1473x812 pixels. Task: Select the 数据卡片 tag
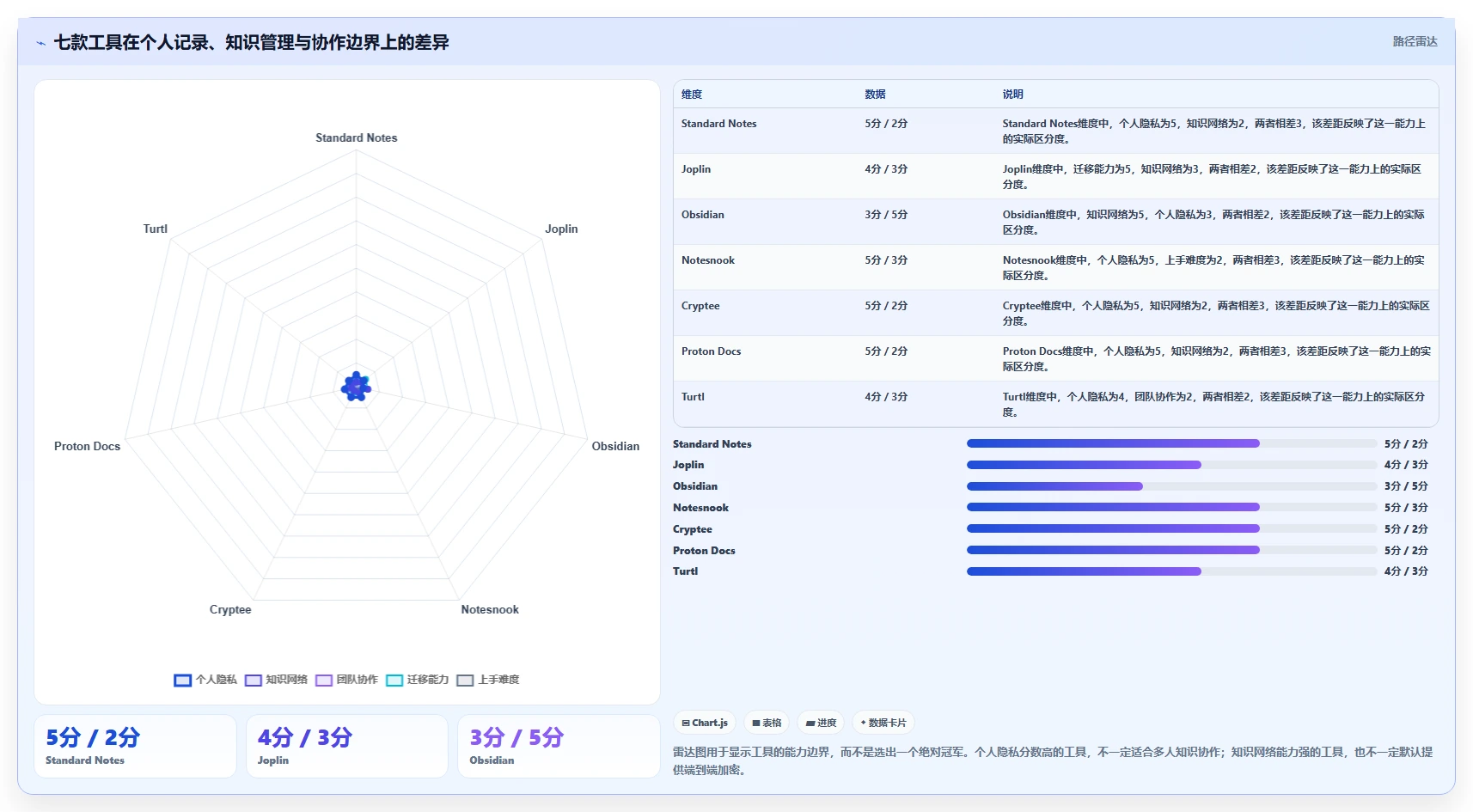[883, 723]
